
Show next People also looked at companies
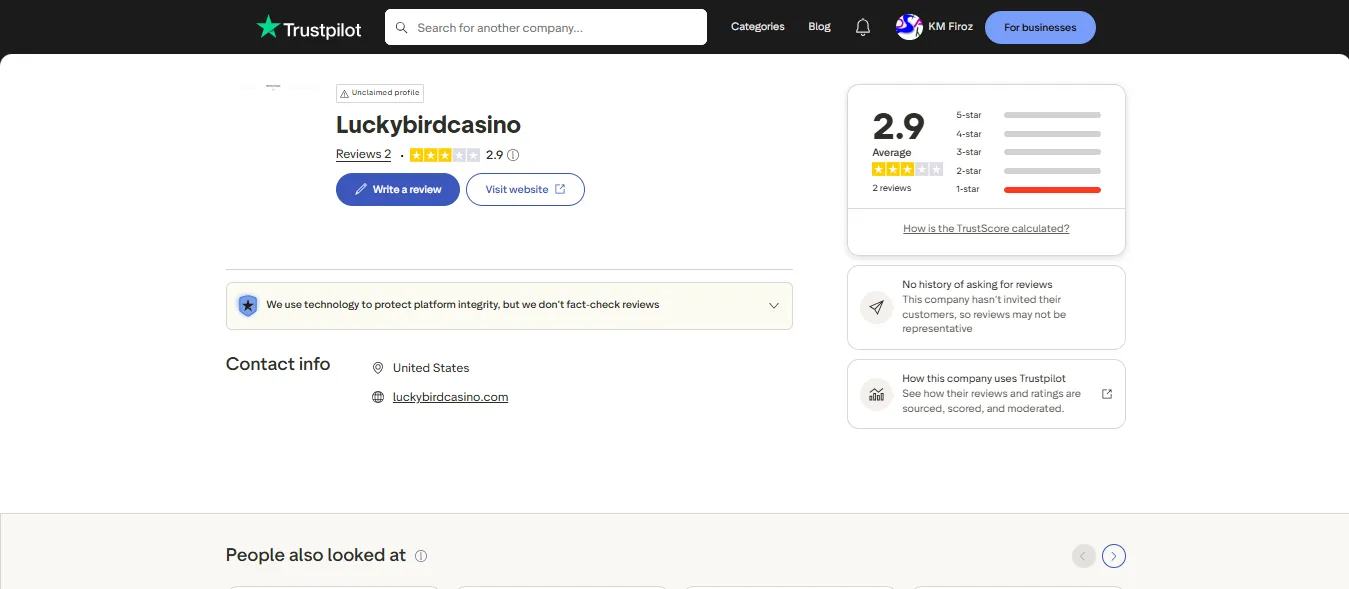pos(1114,556)
